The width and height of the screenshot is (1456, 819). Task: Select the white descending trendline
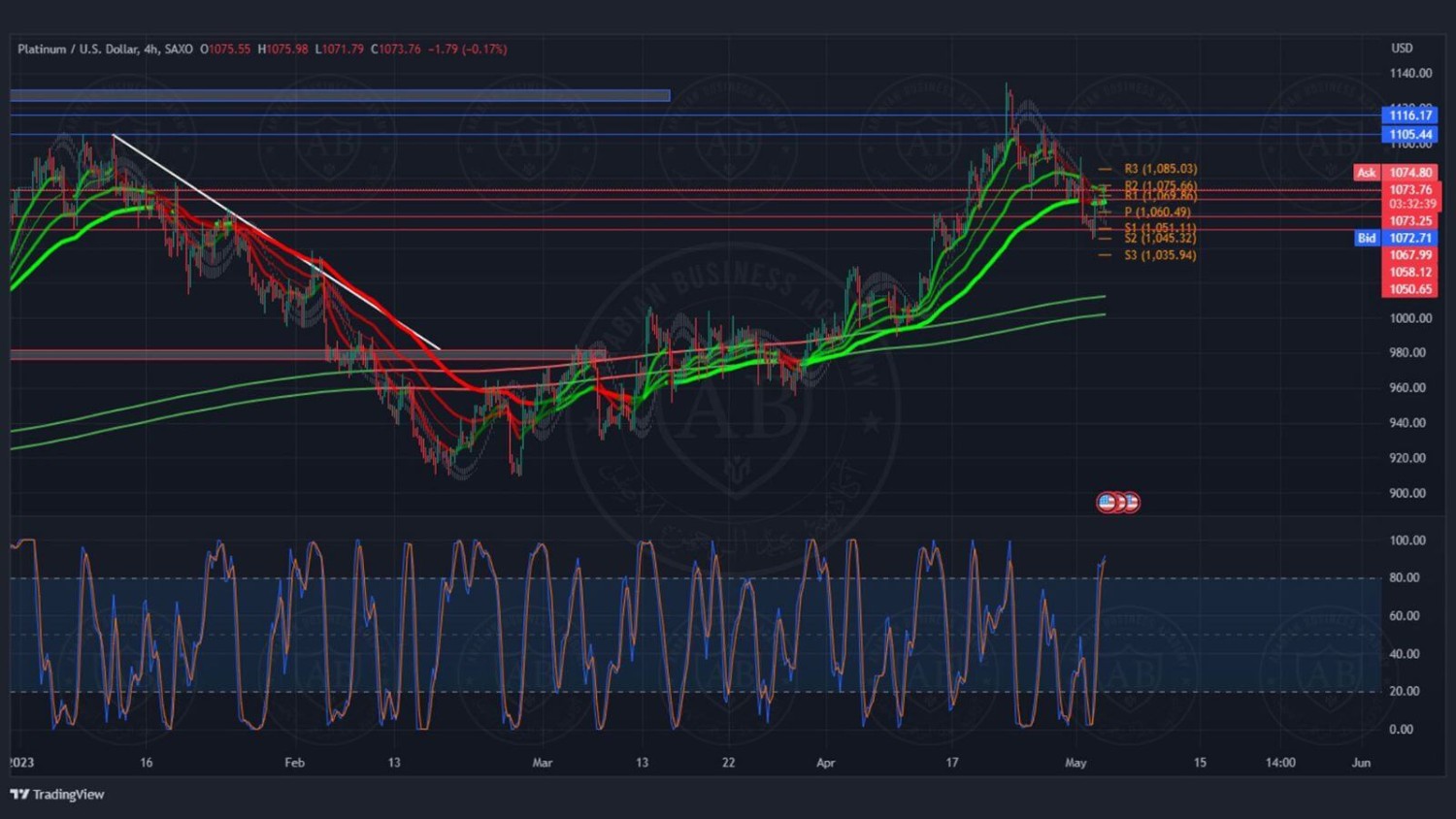pos(277,242)
